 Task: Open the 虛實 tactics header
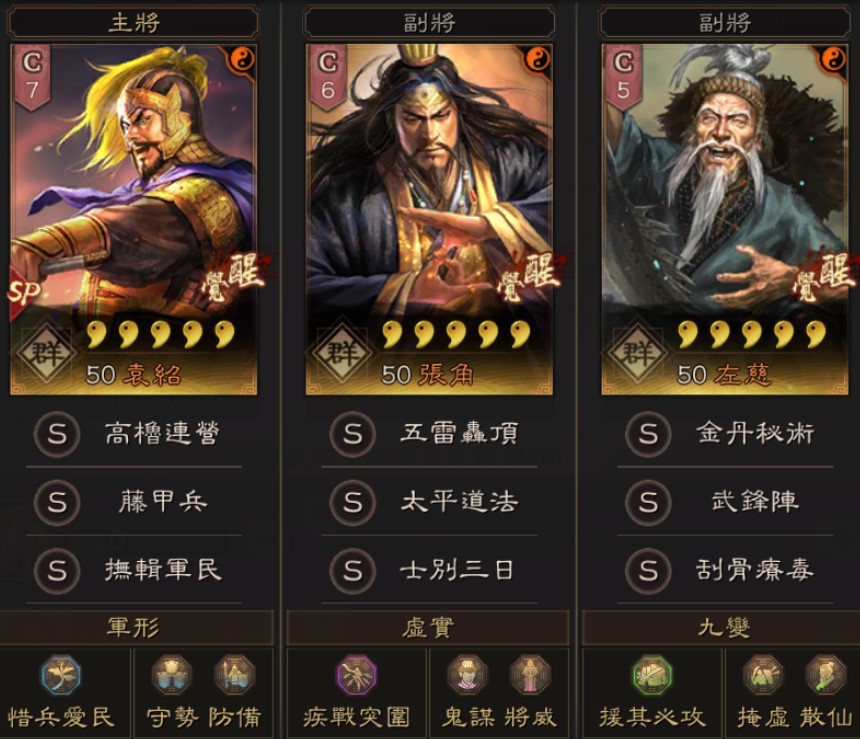[x=428, y=627]
